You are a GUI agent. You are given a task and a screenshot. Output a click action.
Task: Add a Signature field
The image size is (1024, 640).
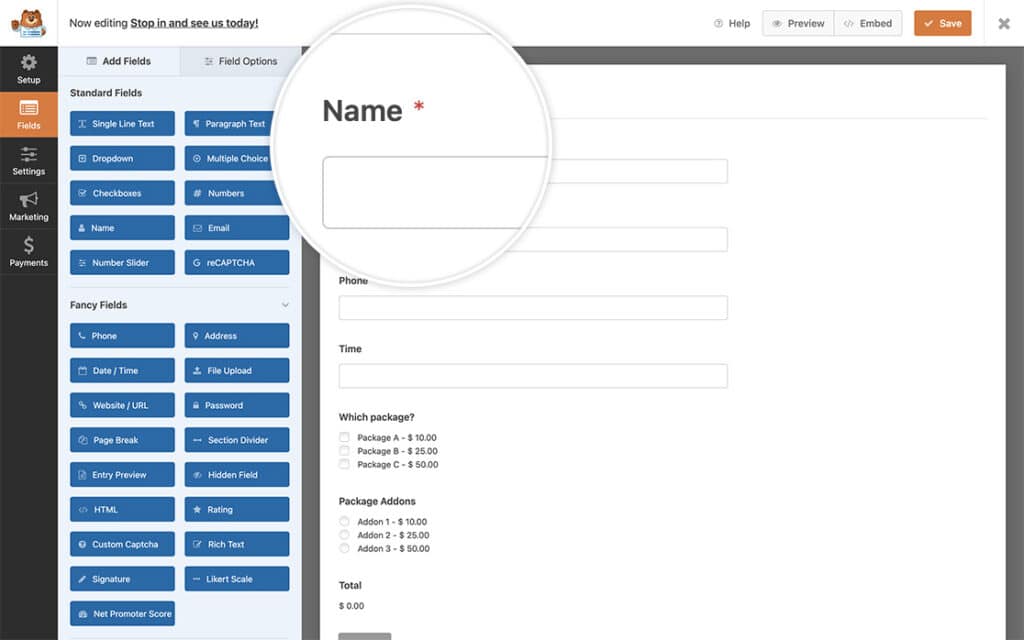121,578
